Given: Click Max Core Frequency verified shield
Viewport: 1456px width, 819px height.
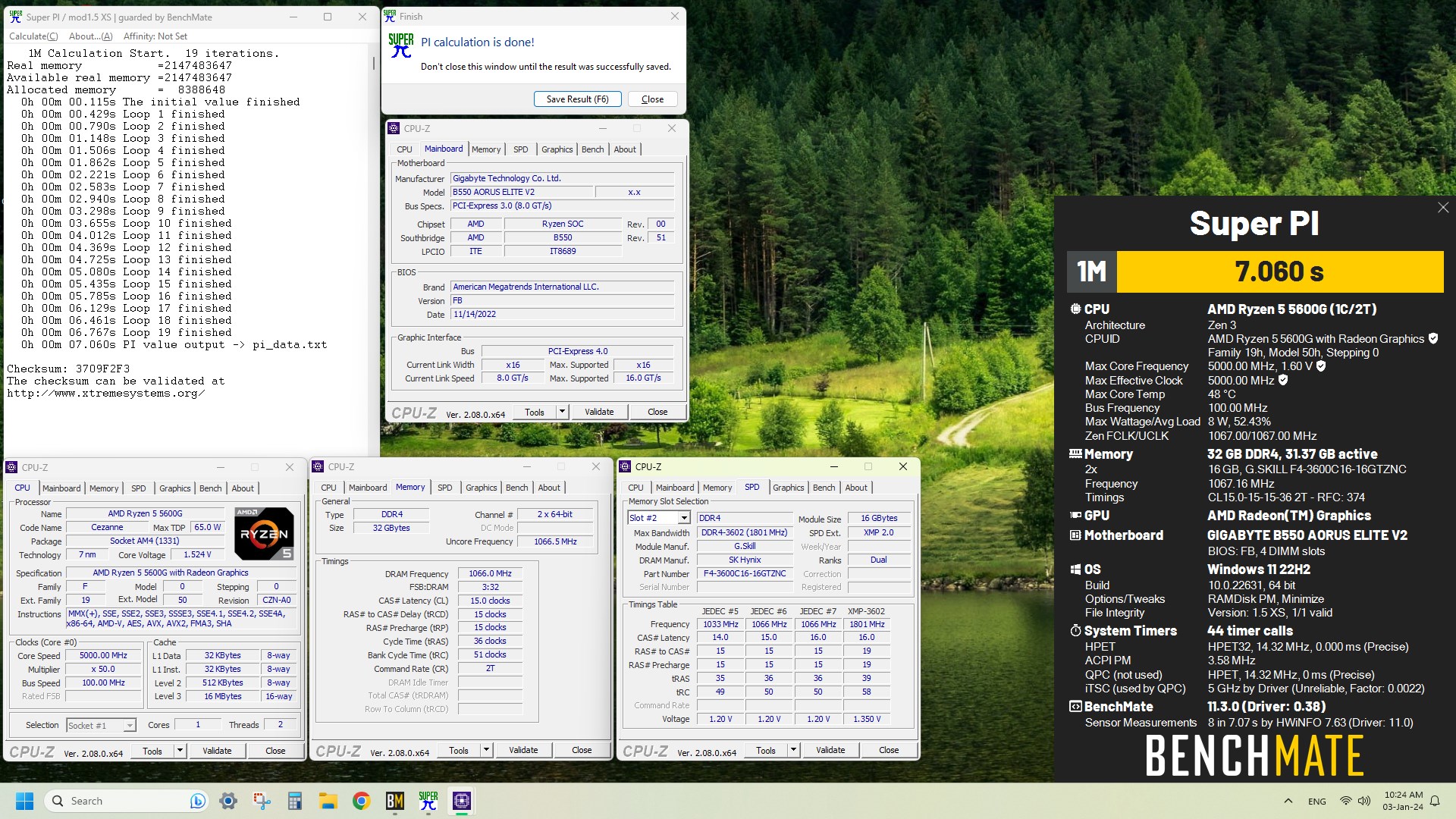Looking at the screenshot, I should pyautogui.click(x=1321, y=366).
